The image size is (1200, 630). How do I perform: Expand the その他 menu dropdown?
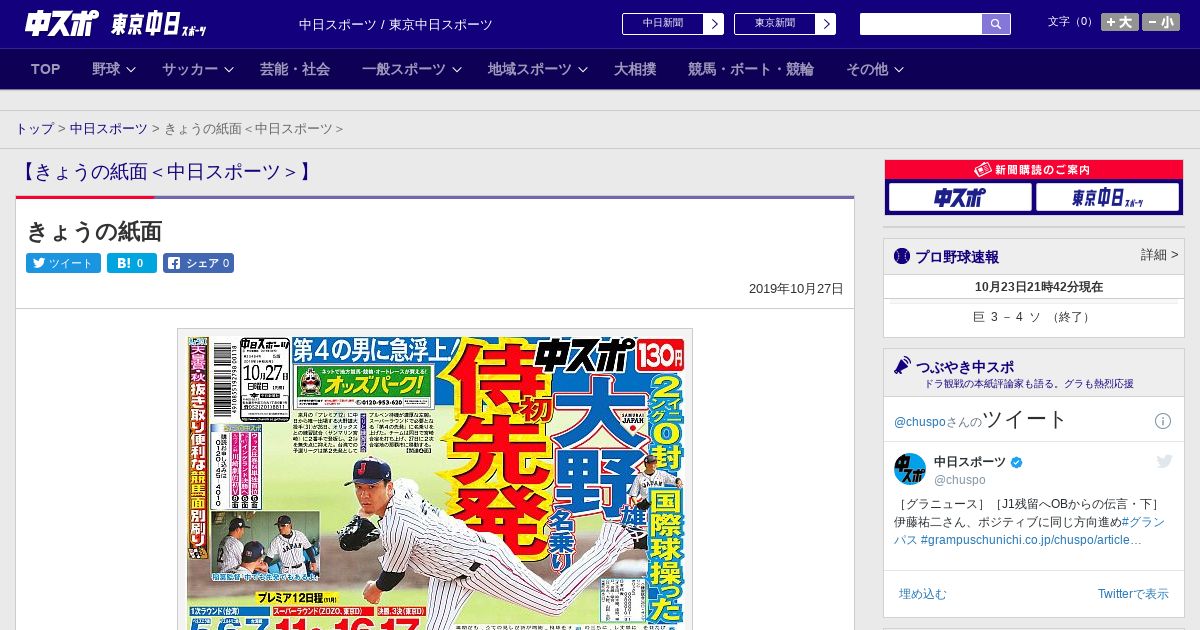pos(875,69)
